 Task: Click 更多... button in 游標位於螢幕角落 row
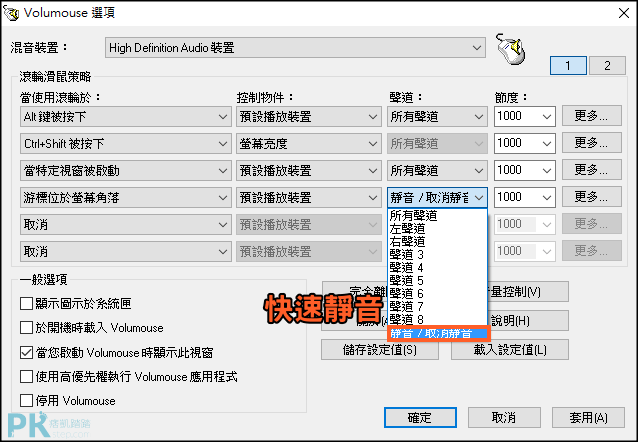click(592, 197)
